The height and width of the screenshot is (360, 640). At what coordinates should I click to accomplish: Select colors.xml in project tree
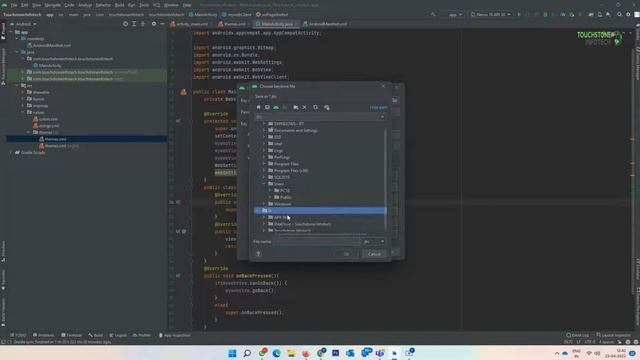pos(46,119)
